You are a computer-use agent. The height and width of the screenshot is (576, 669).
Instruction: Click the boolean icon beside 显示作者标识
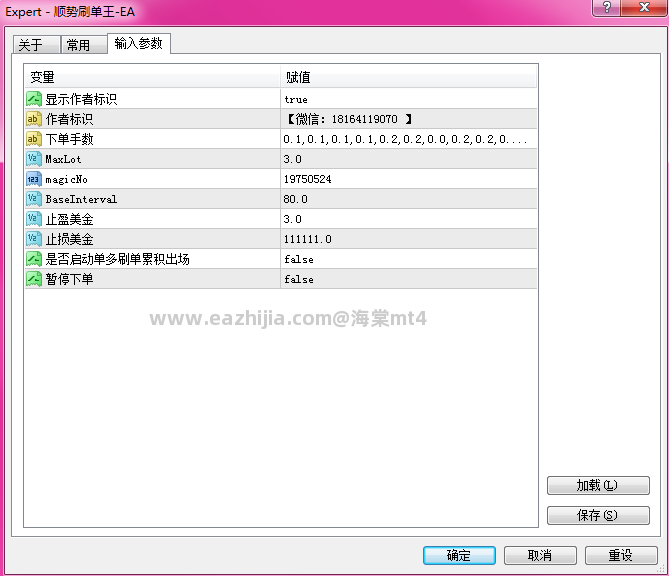[34, 99]
